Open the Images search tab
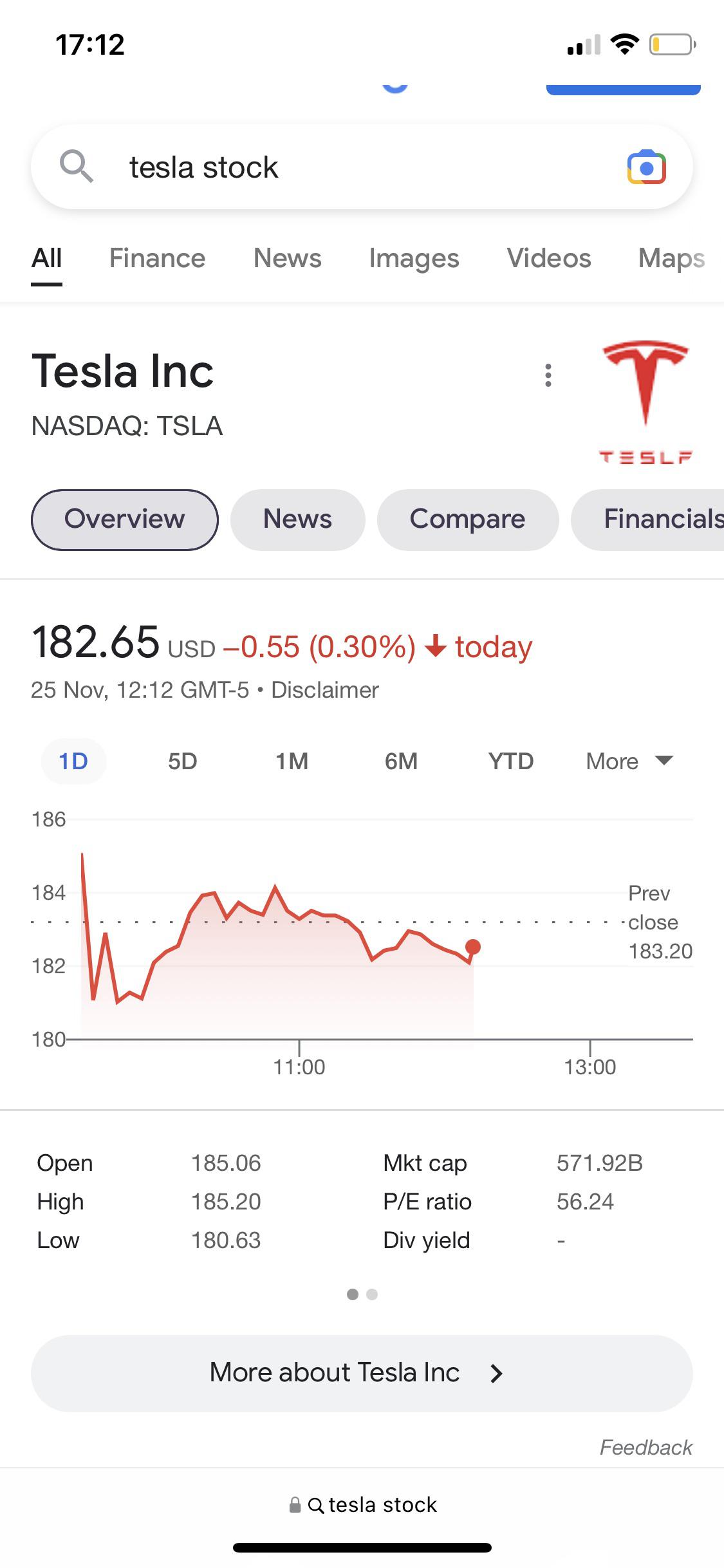 tap(414, 258)
